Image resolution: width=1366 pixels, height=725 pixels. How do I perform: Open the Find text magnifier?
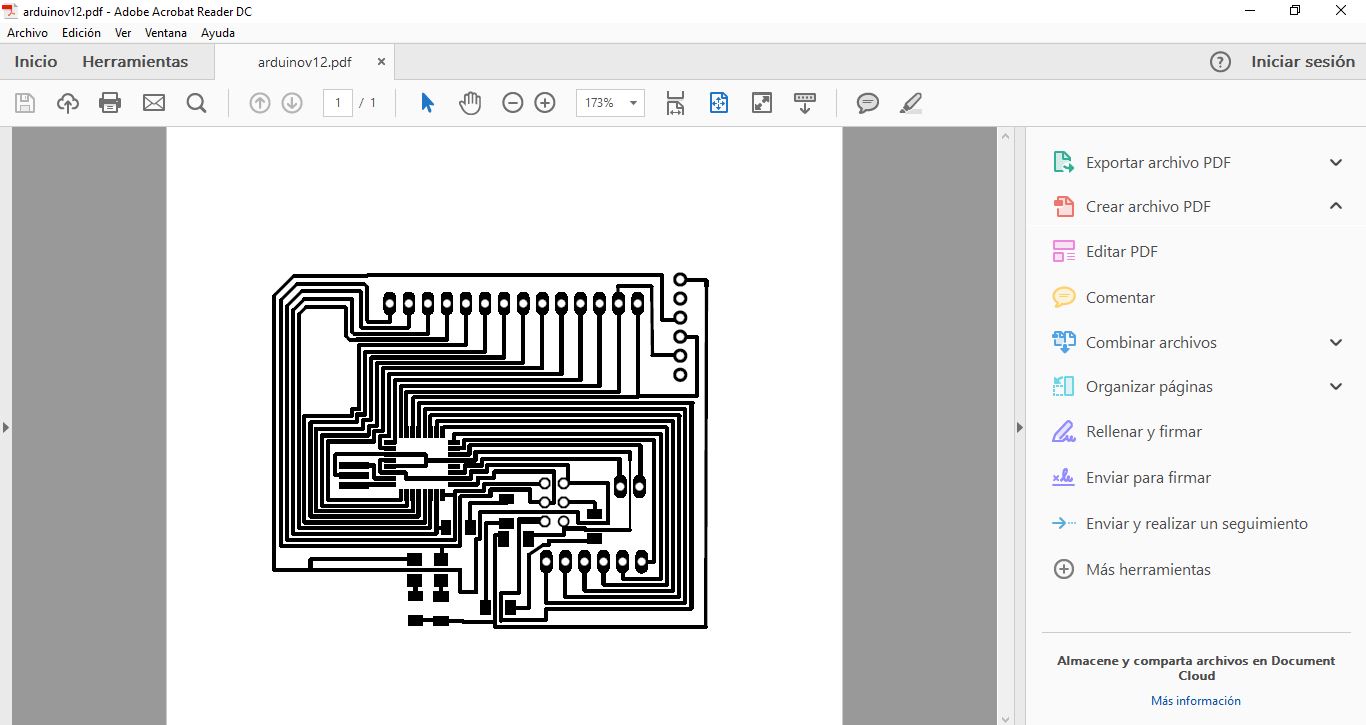pos(196,102)
